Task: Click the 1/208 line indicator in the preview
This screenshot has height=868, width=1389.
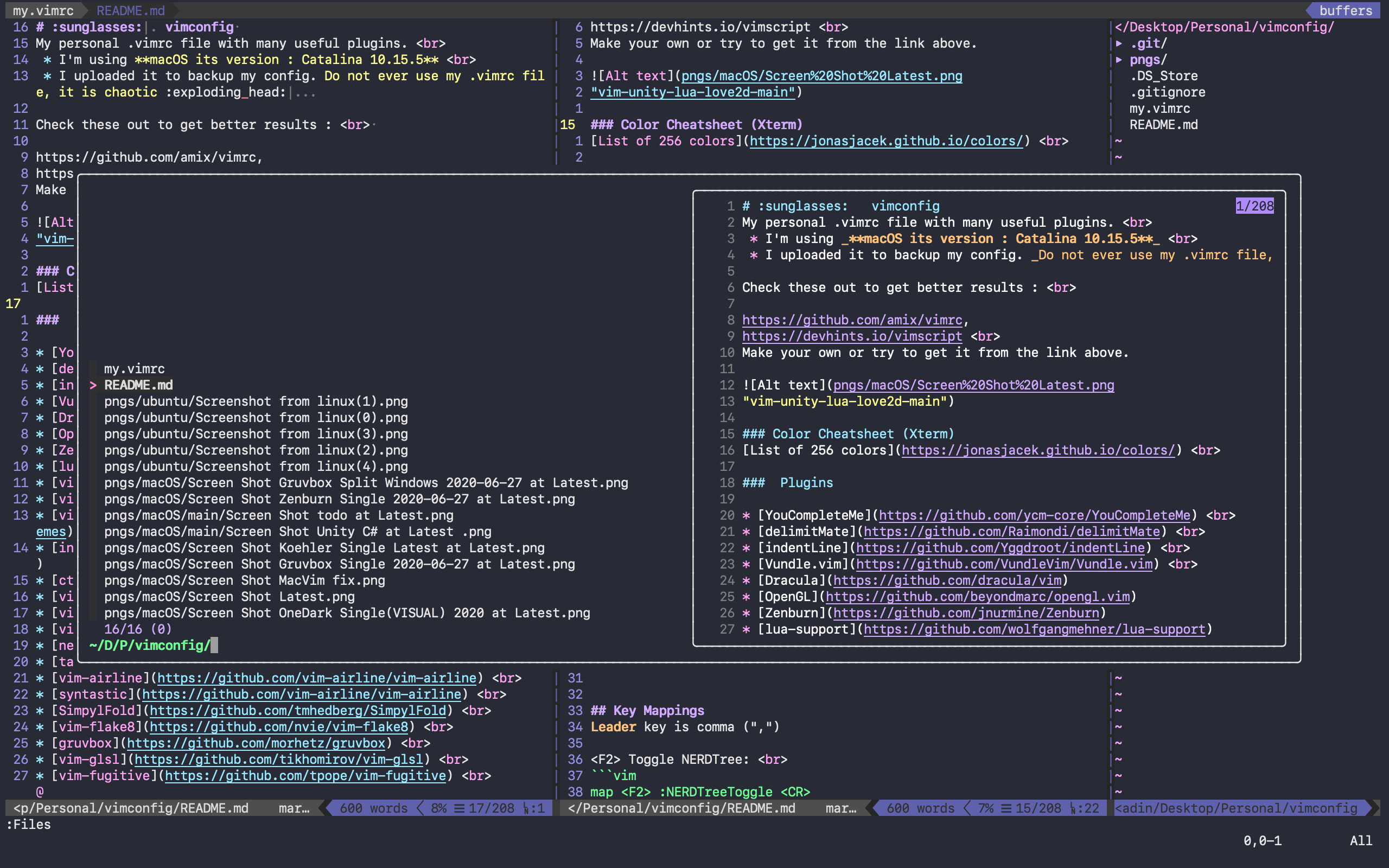Action: pyautogui.click(x=1254, y=206)
